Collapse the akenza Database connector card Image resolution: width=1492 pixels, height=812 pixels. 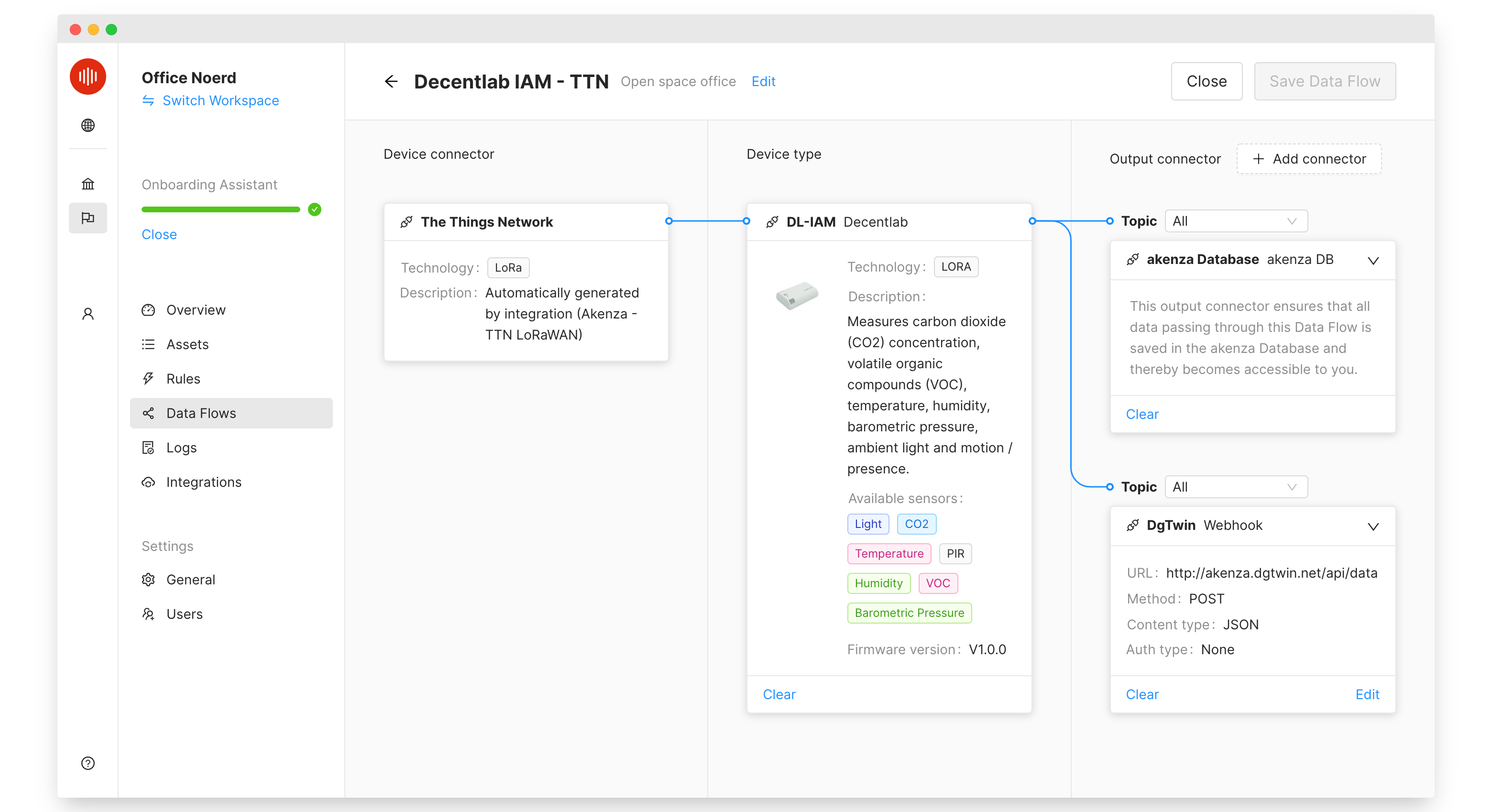tap(1372, 260)
